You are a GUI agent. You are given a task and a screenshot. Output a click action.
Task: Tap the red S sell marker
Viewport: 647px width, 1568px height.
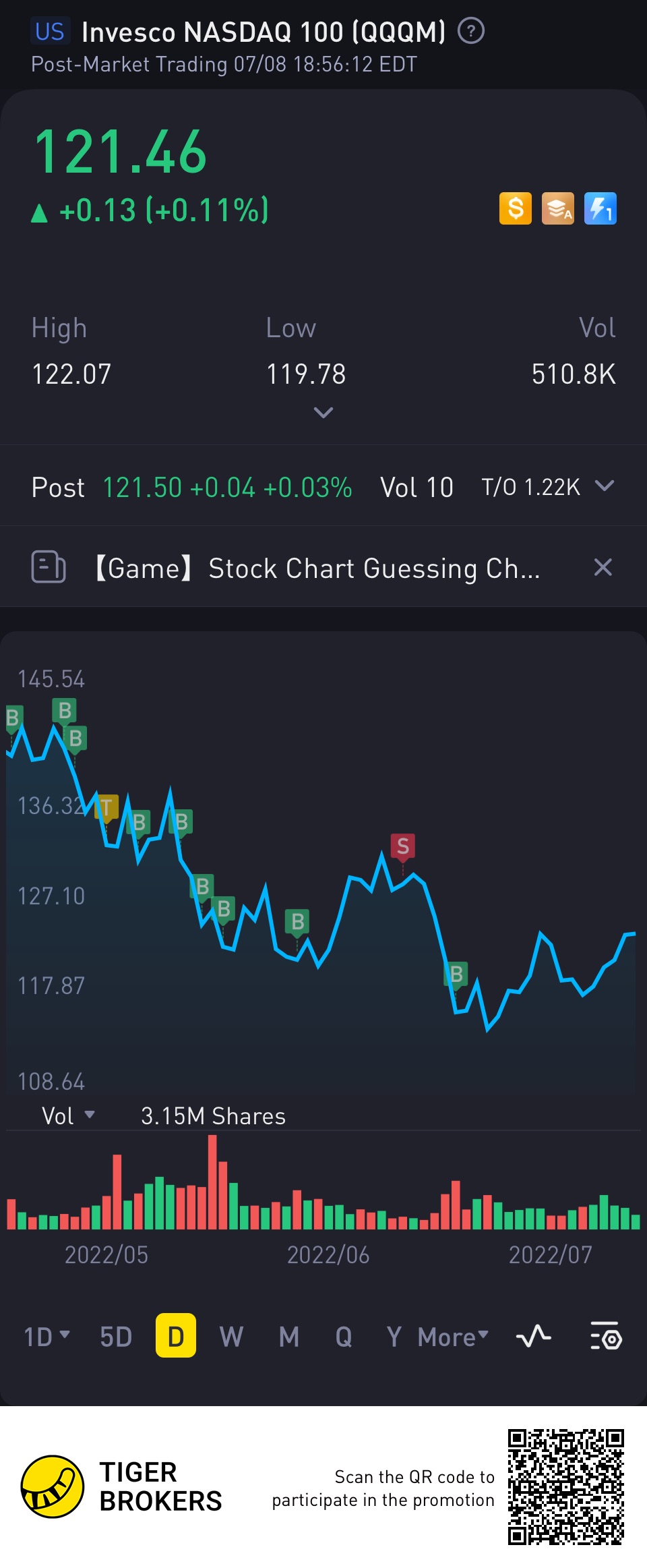point(403,846)
